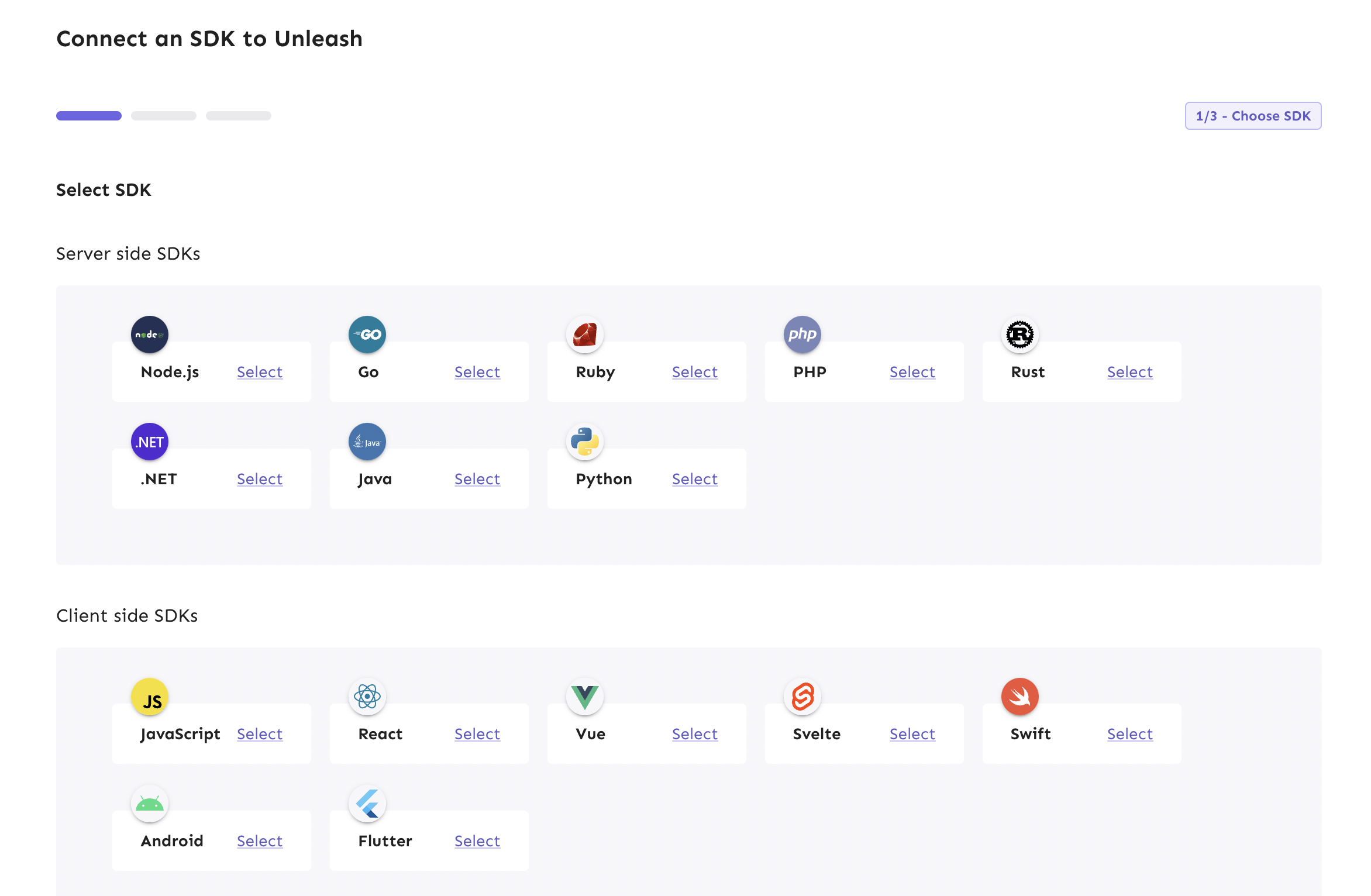Screen dimensions: 1371x896
Task: Click the Flutter logo icon
Action: 367,804
